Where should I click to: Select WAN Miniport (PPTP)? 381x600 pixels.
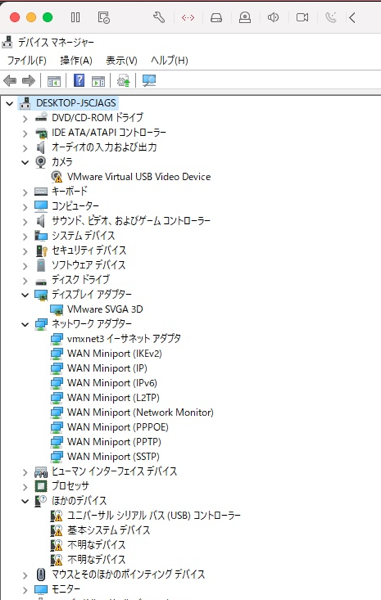[x=114, y=442]
